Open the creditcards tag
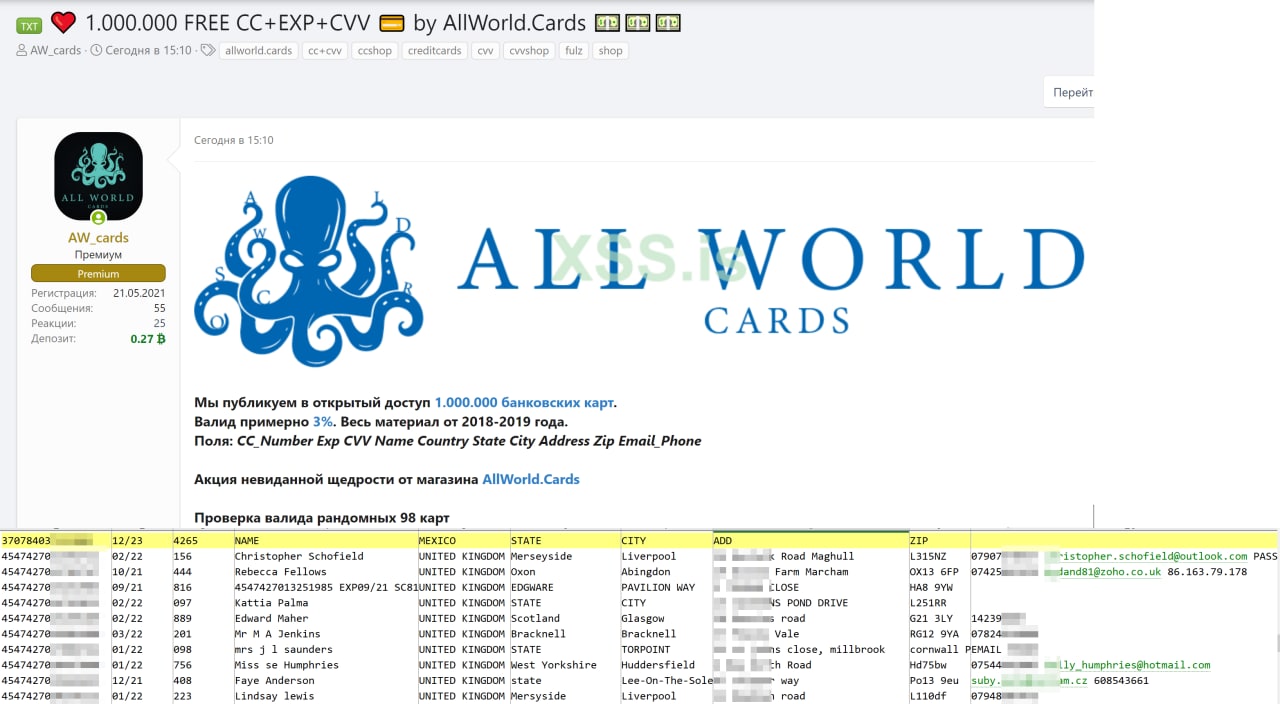Screen dimensions: 1280x704 [435, 51]
